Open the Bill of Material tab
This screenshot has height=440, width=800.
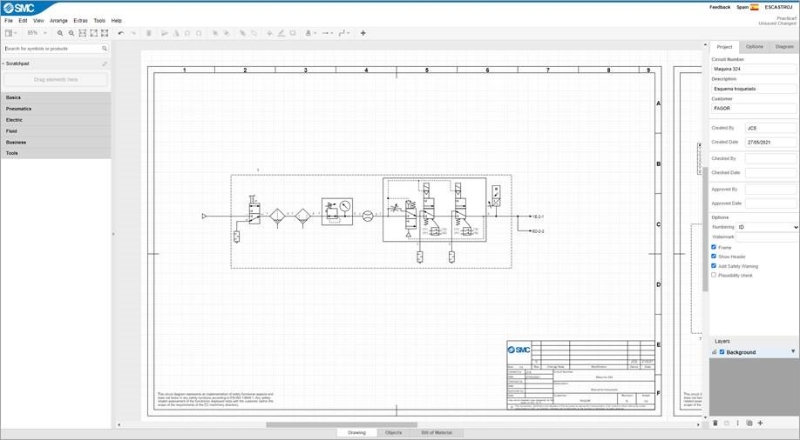(x=437, y=433)
